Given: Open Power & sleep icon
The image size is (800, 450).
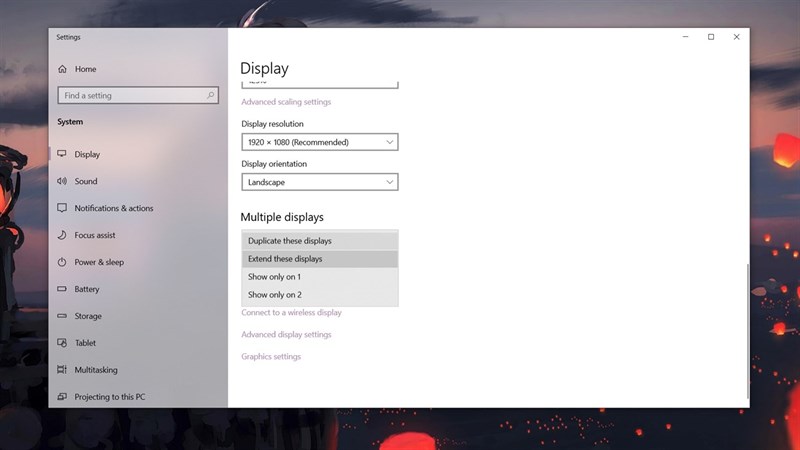Looking at the screenshot, I should click(62, 262).
